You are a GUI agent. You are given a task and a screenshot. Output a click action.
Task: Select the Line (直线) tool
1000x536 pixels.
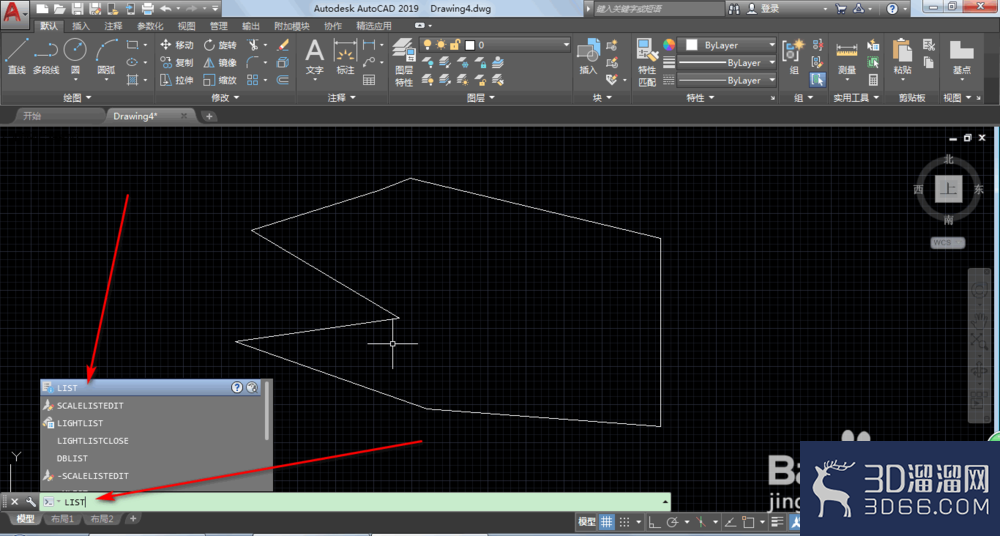tap(17, 56)
